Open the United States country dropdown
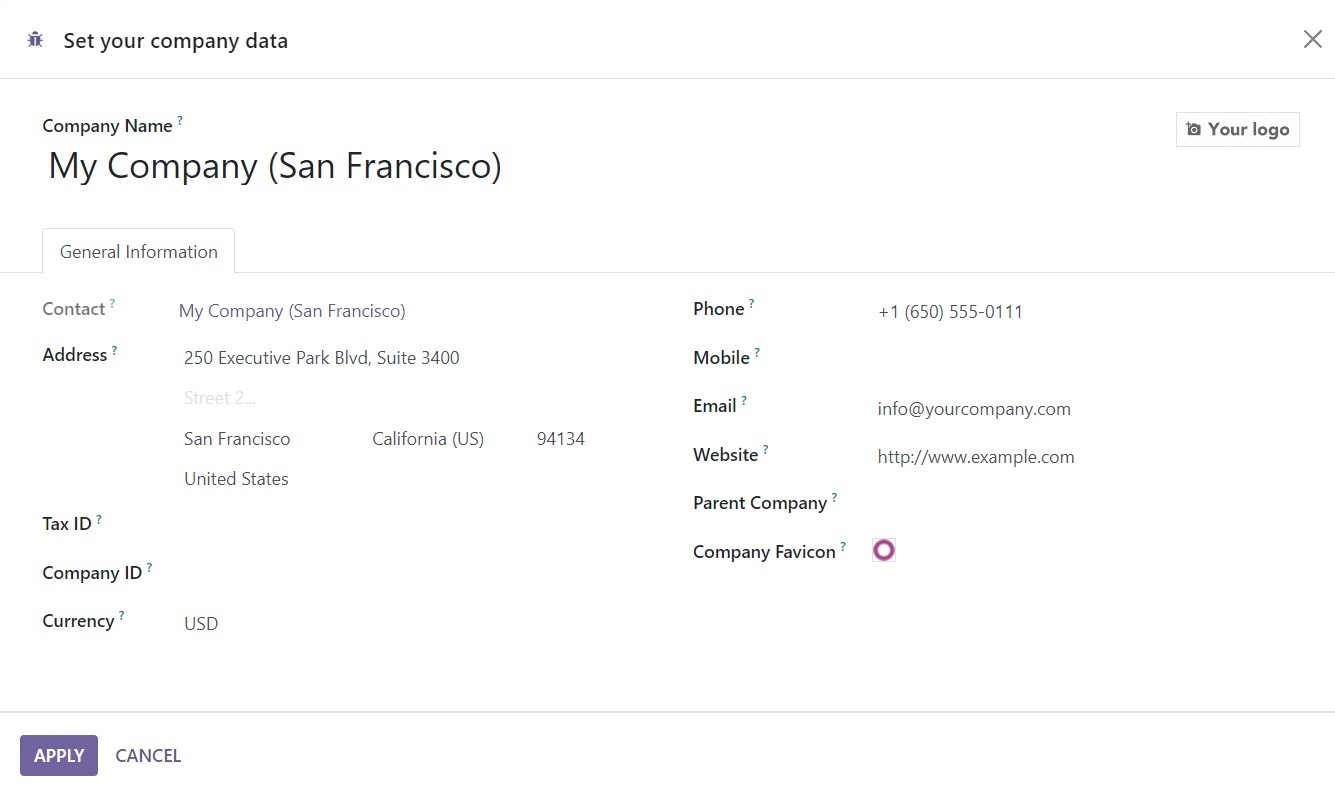 click(412, 479)
